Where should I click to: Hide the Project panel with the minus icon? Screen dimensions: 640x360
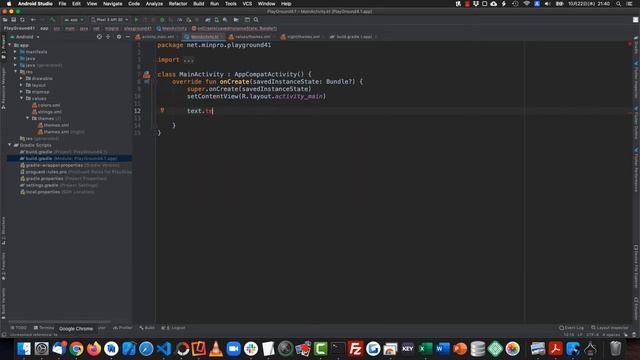[x=127, y=37]
